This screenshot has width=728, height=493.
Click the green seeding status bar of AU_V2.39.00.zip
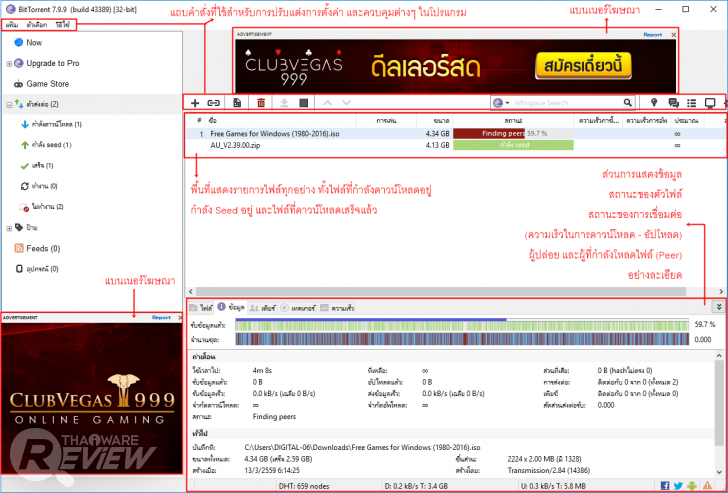513,145
